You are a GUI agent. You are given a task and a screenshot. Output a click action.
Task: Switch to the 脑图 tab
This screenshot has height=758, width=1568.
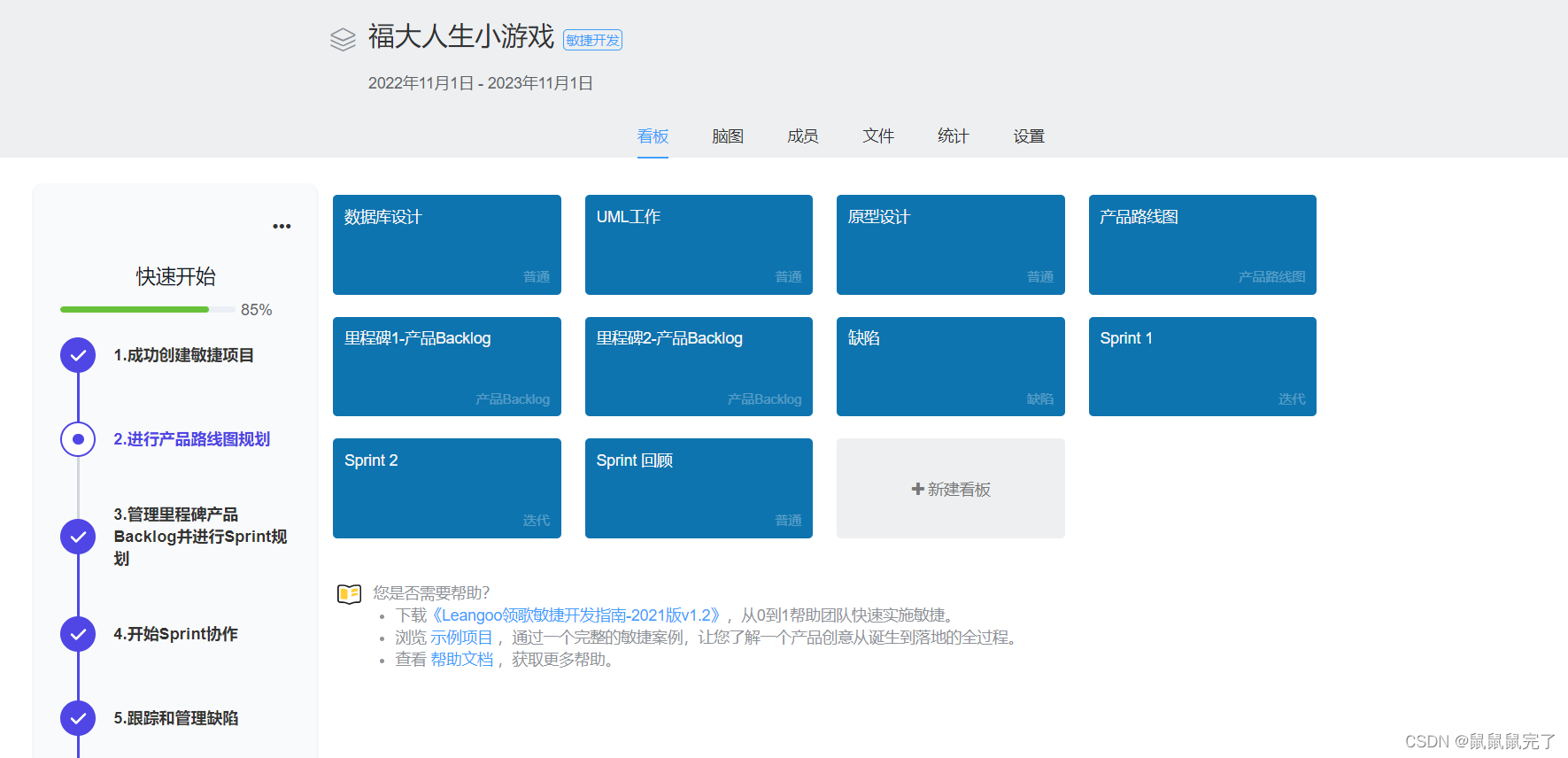coord(728,136)
